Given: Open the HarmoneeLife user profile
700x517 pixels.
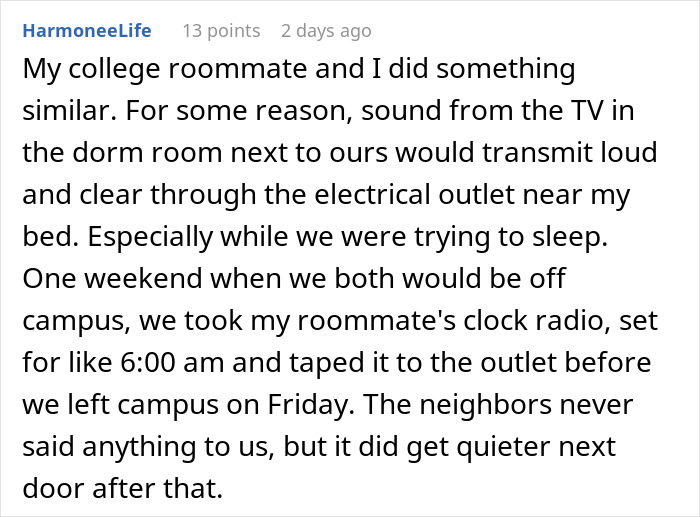Looking at the screenshot, I should point(87,31).
